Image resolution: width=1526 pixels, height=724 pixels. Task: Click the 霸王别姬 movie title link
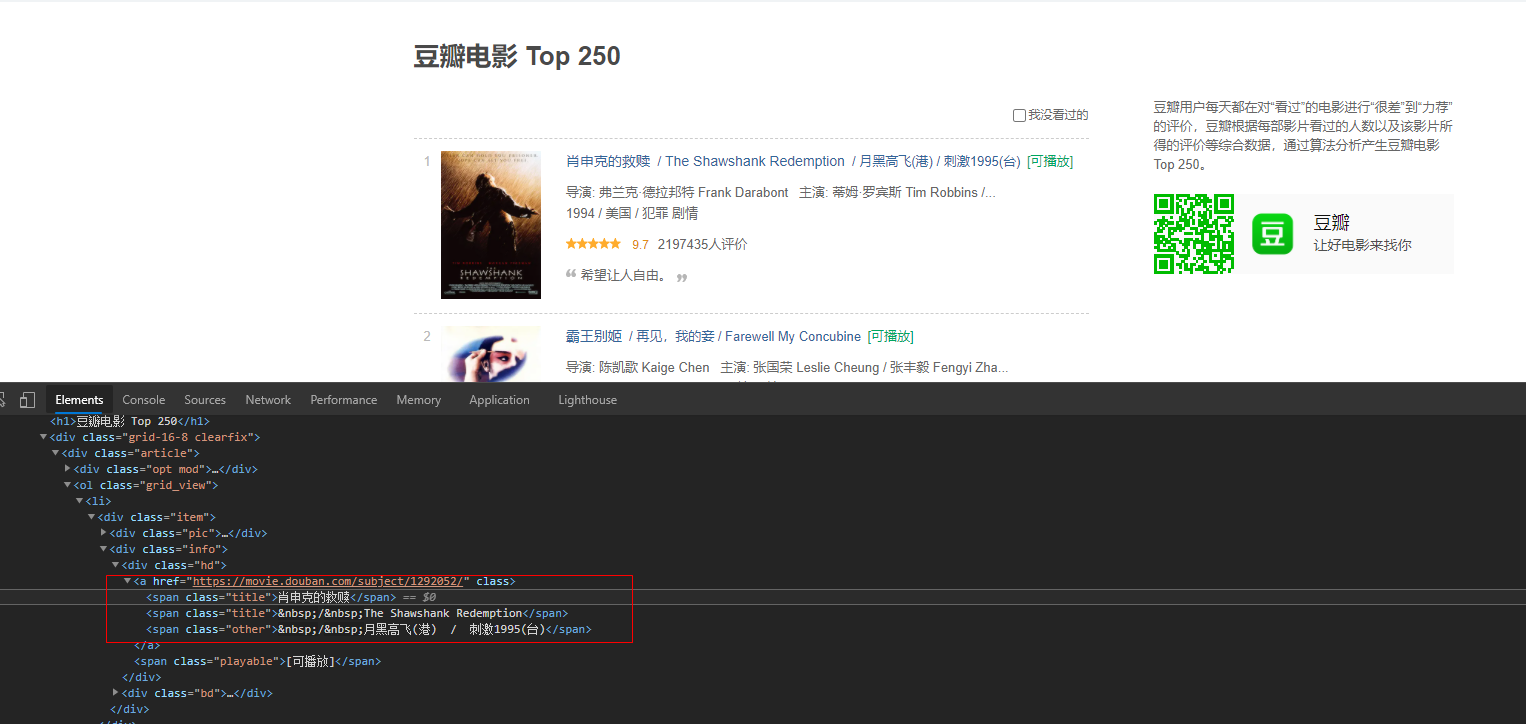594,337
